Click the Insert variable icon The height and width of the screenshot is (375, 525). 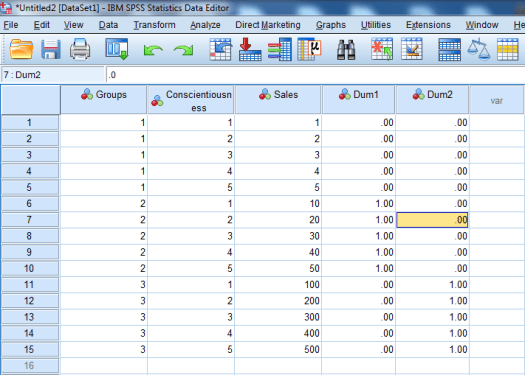412,49
